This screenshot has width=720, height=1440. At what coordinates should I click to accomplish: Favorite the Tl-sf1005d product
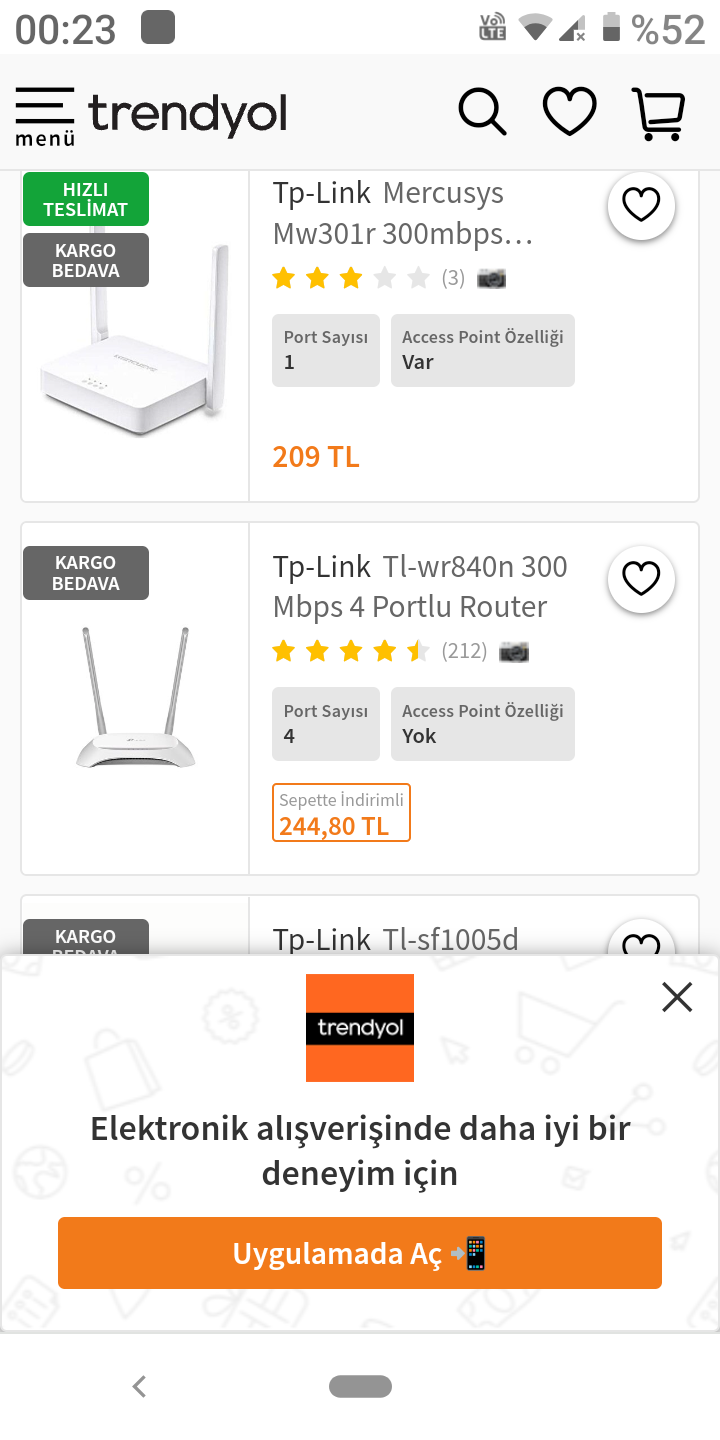tap(641, 938)
